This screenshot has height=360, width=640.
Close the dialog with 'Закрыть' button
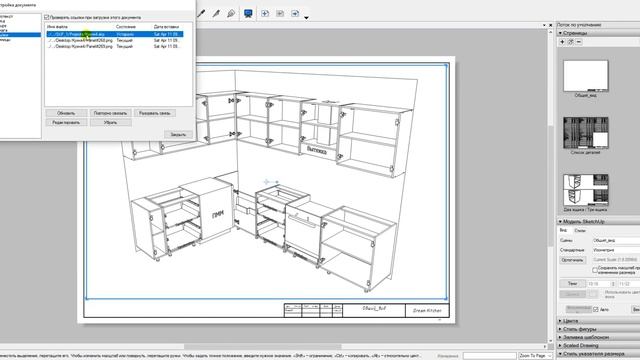(x=178, y=134)
